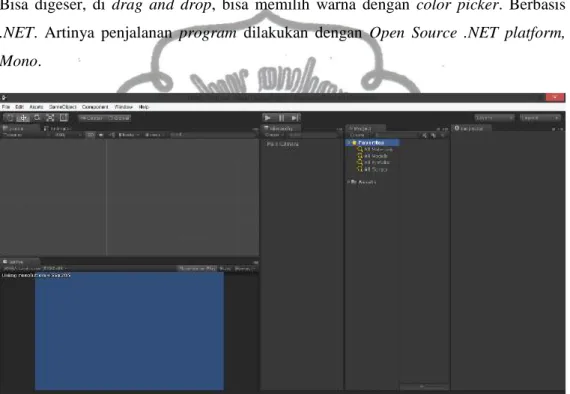Open the Scene view render mode dropdown
The height and width of the screenshot is (394, 570).
(x=67, y=135)
